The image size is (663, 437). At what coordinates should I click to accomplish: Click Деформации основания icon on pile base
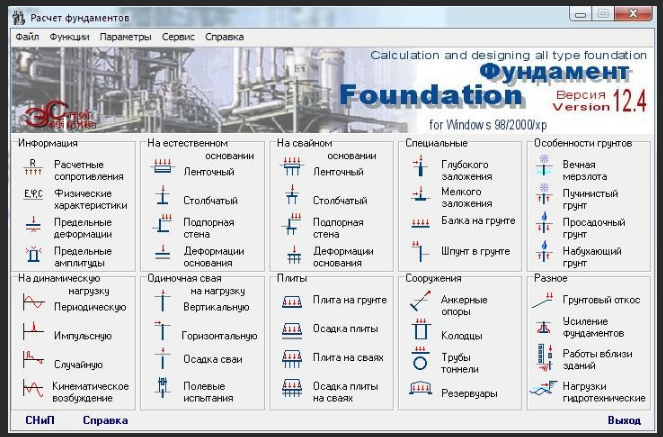coord(294,255)
